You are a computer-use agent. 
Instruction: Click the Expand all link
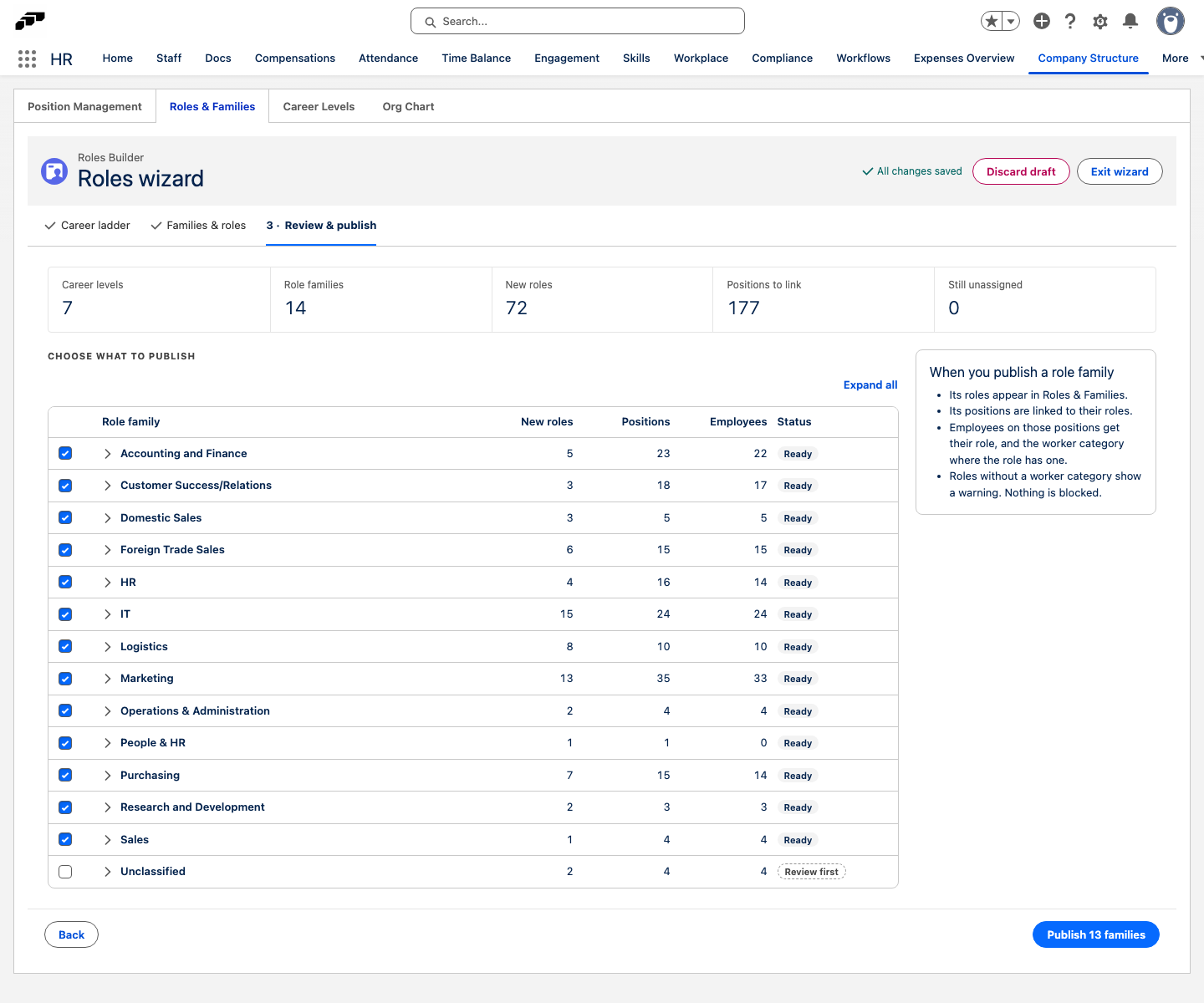click(870, 385)
